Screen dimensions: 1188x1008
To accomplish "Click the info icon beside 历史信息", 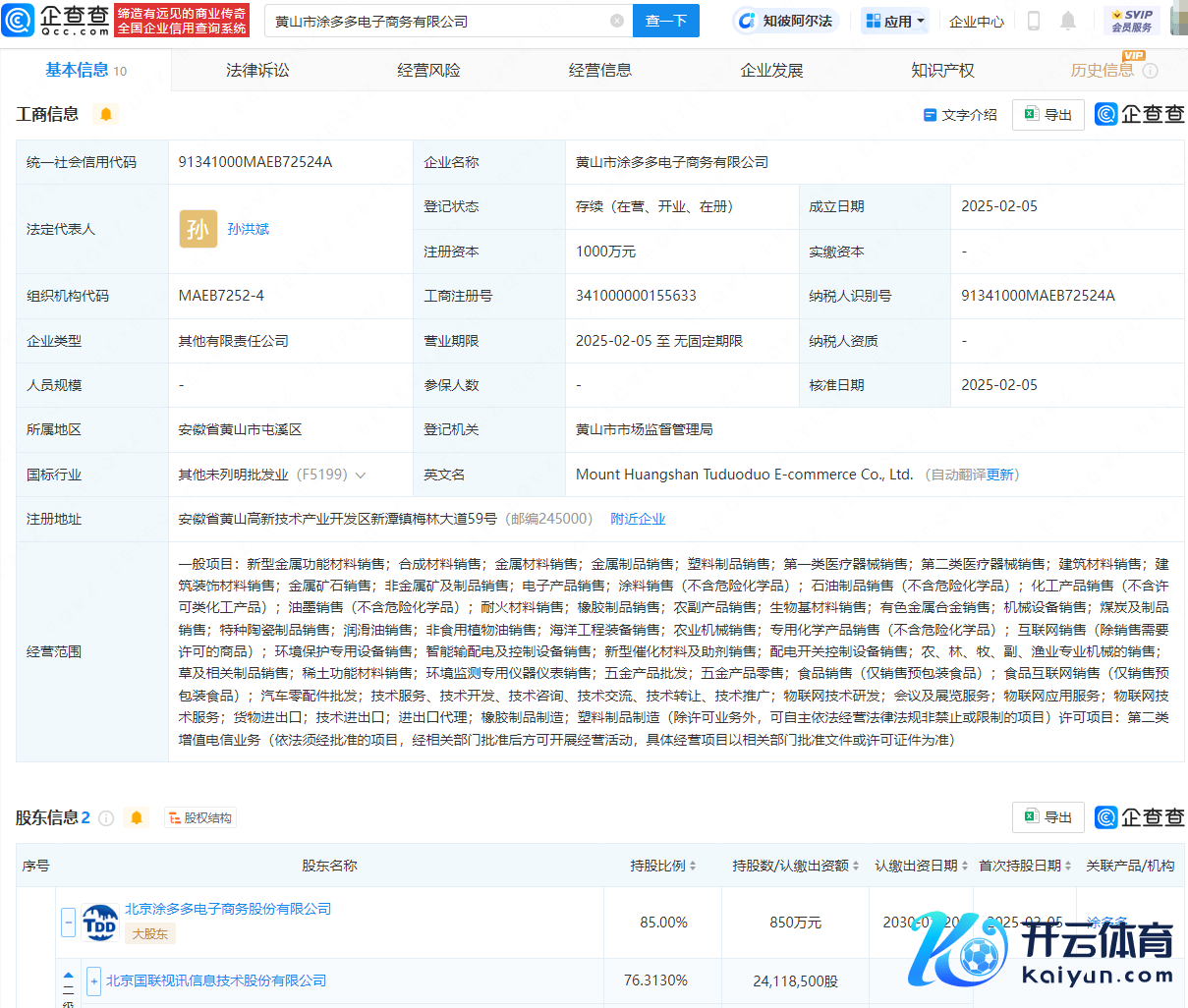I will [1151, 71].
